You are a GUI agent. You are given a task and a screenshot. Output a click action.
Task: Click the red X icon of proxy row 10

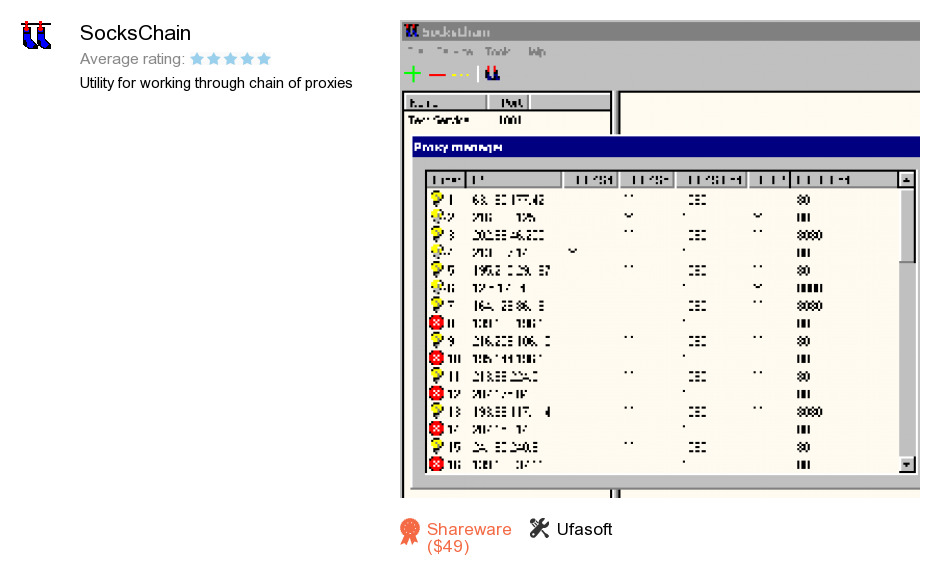pyautogui.click(x=436, y=358)
